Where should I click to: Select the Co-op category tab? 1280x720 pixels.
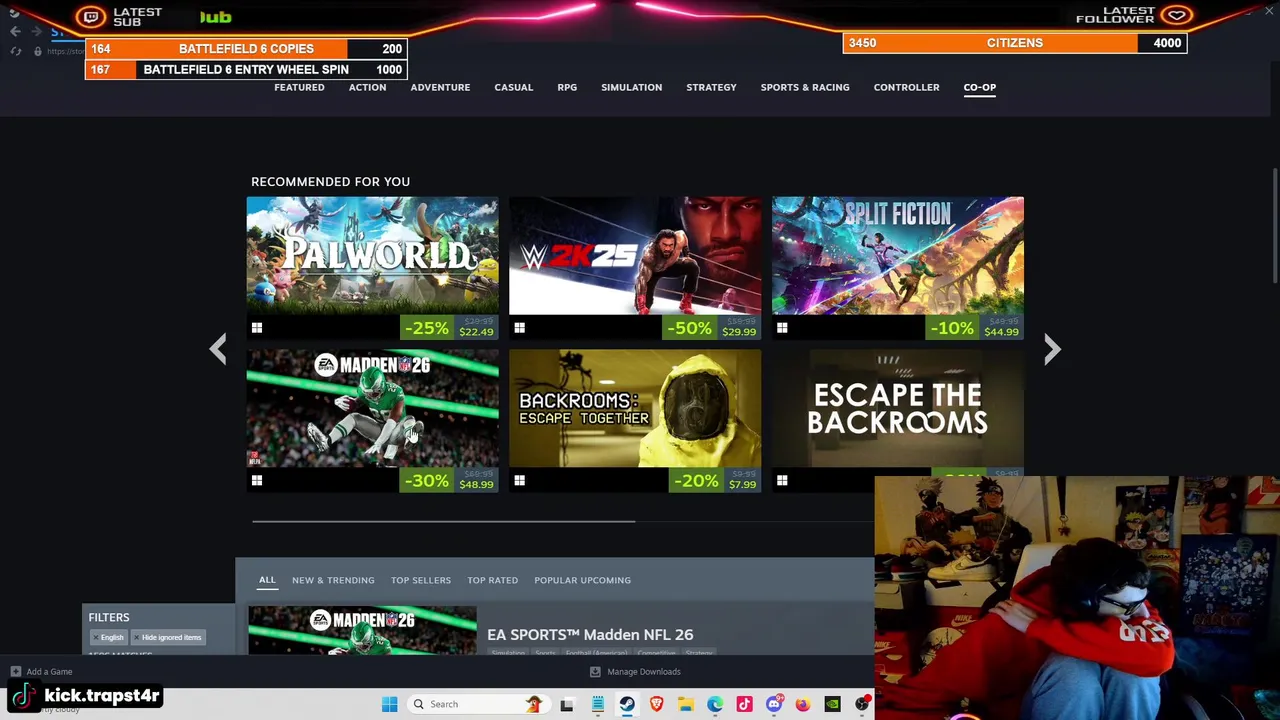[979, 87]
